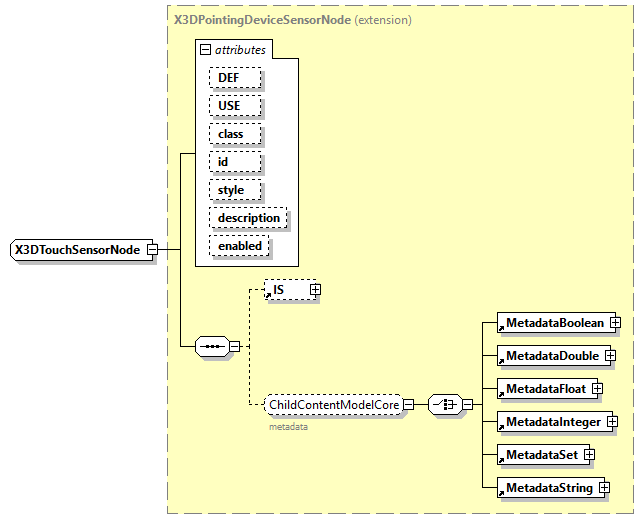Click MetadataSet reference arrow icon
644x521 pixels.
point(501,460)
